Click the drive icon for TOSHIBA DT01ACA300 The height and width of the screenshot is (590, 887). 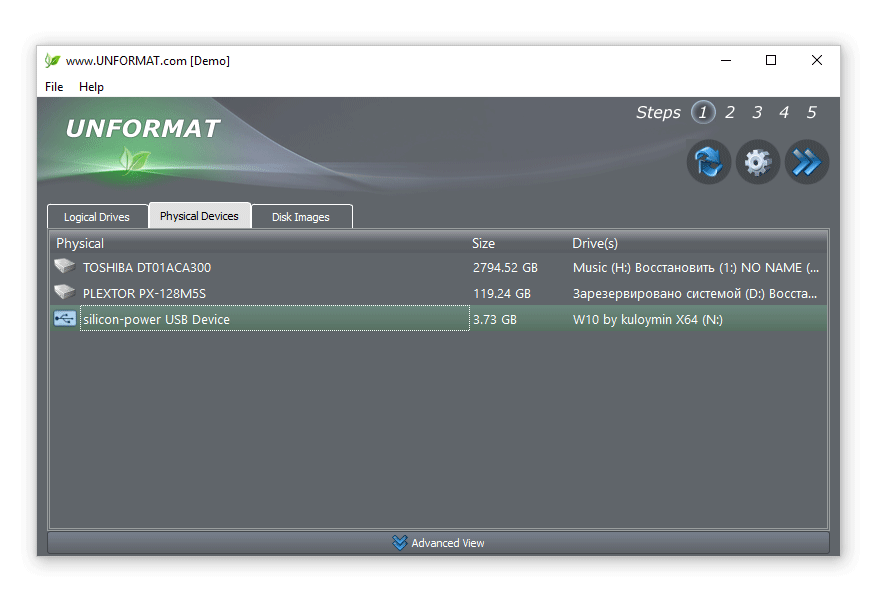[64, 266]
